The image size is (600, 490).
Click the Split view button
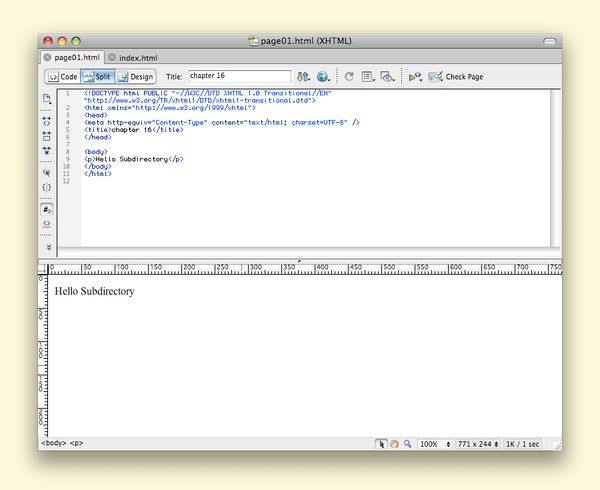97,76
